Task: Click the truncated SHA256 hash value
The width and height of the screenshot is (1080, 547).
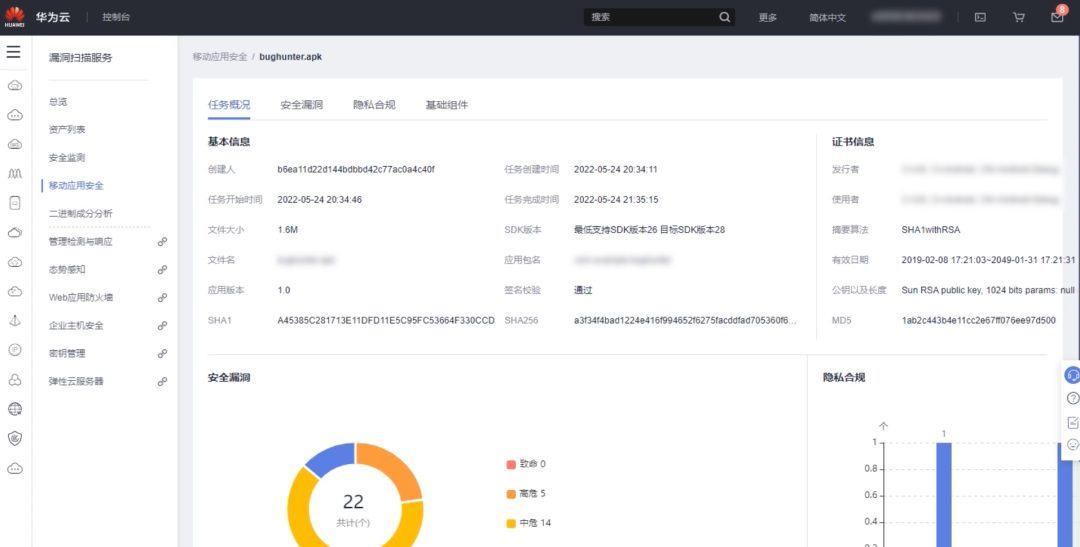Action: coord(685,320)
